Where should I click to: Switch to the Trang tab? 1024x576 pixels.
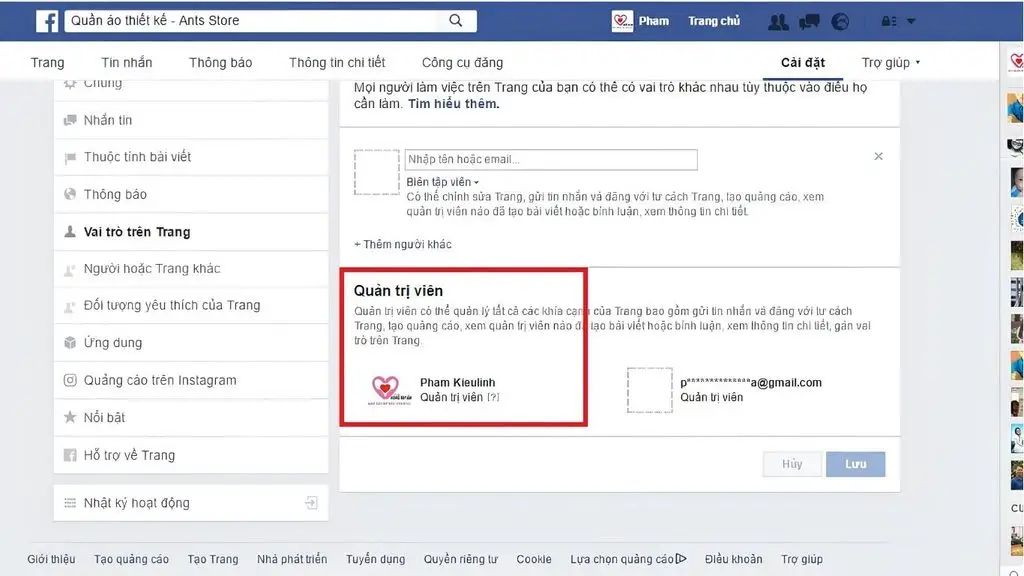48,63
